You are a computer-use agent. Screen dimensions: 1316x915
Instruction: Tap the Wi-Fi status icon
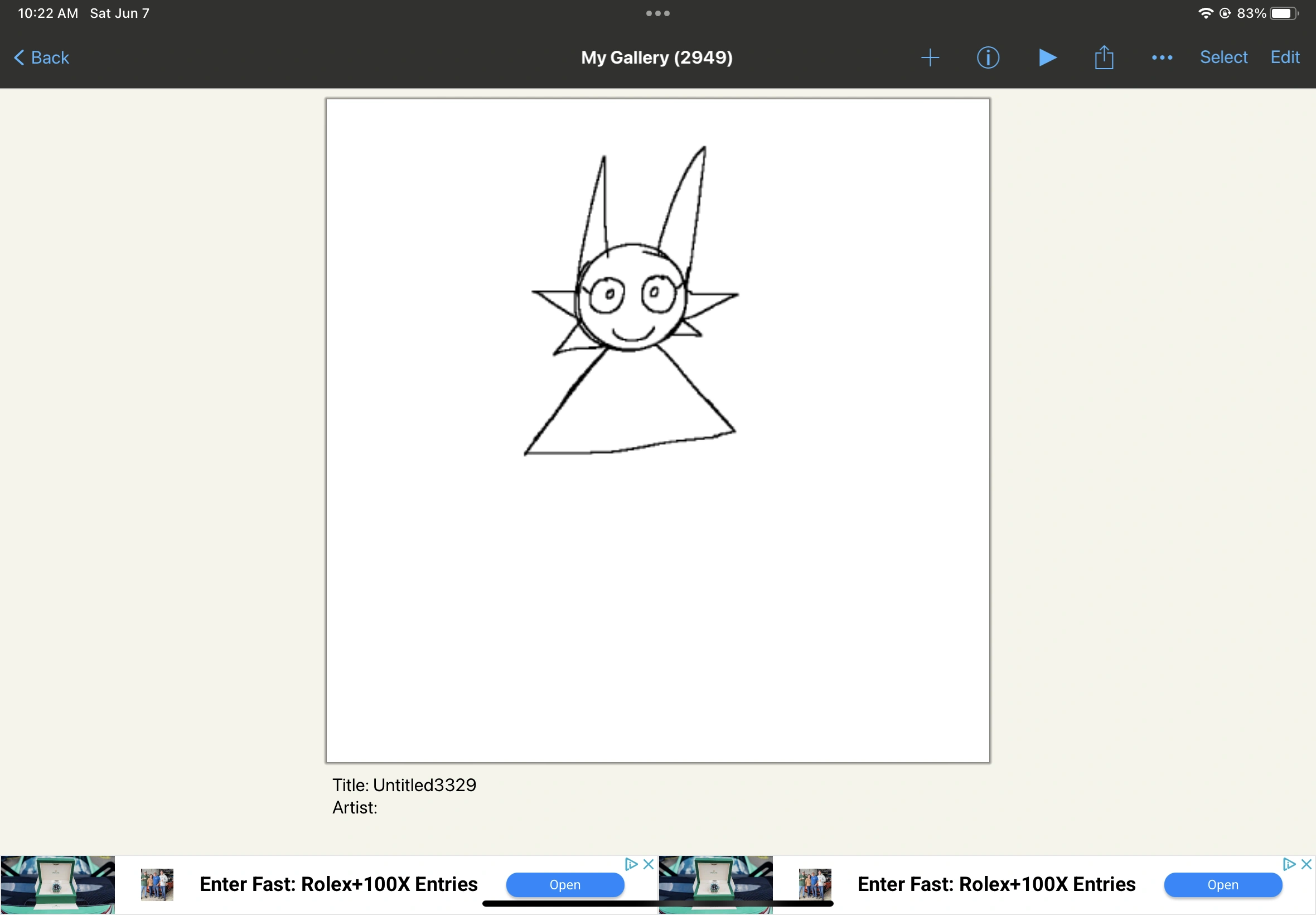pos(1205,13)
